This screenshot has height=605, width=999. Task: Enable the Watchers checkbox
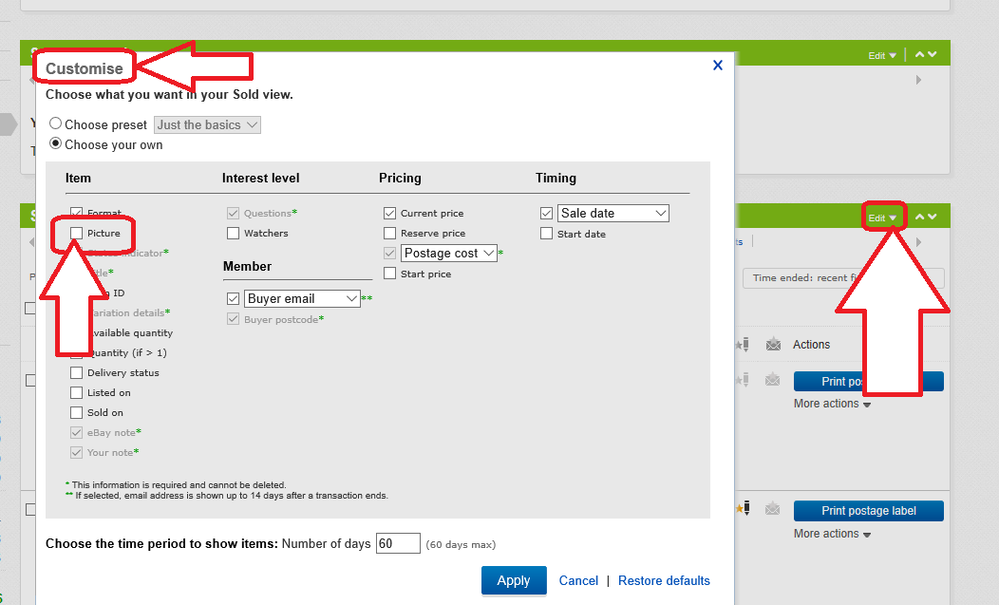click(233, 233)
